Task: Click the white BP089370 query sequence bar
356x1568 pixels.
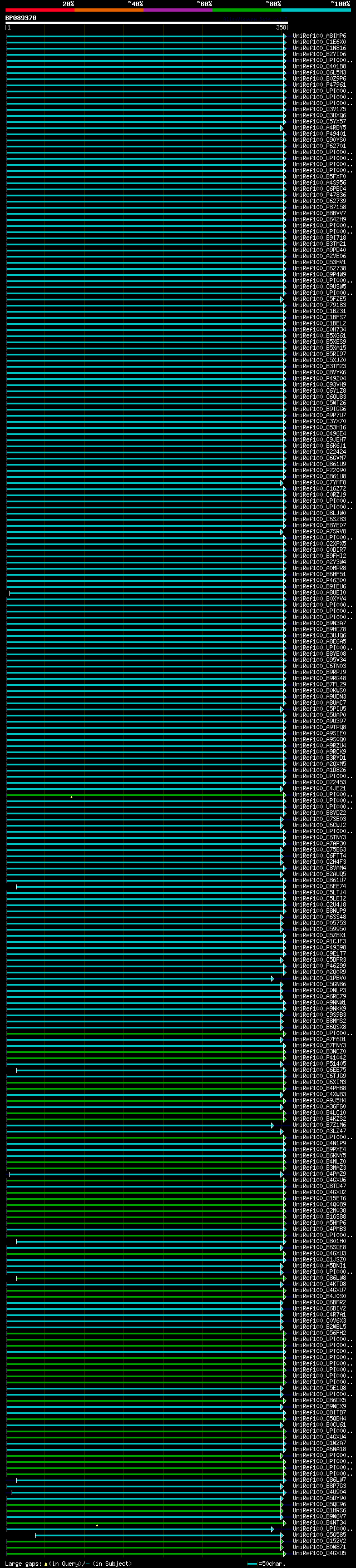Action: pyautogui.click(x=147, y=23)
